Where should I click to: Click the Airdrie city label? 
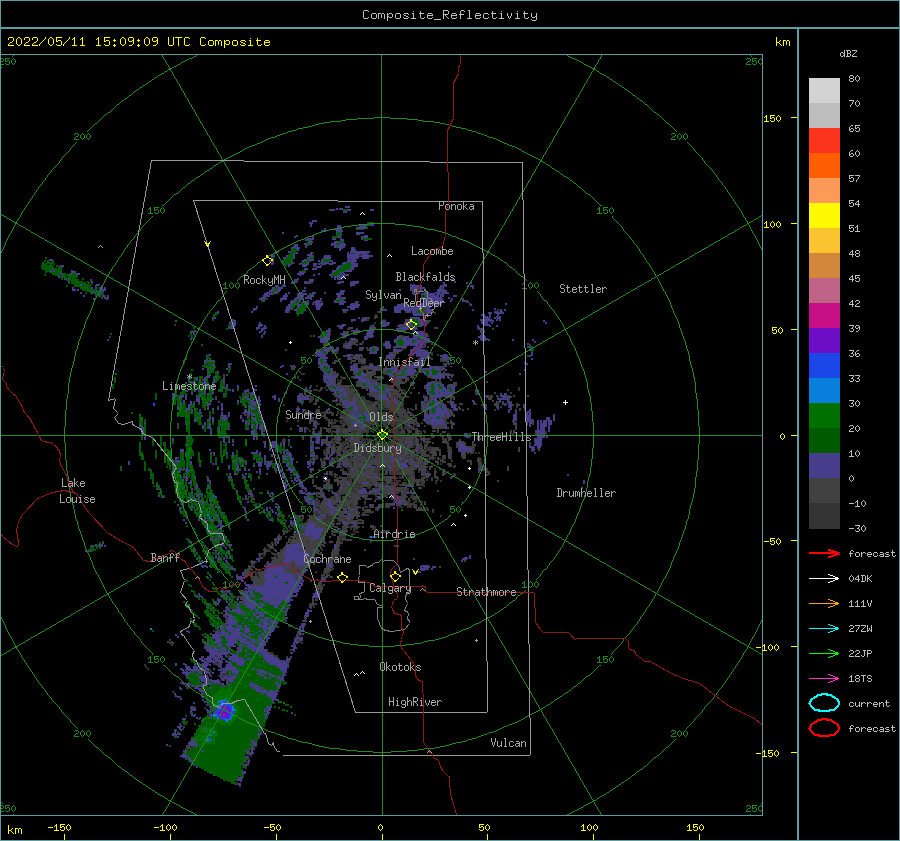tap(394, 534)
